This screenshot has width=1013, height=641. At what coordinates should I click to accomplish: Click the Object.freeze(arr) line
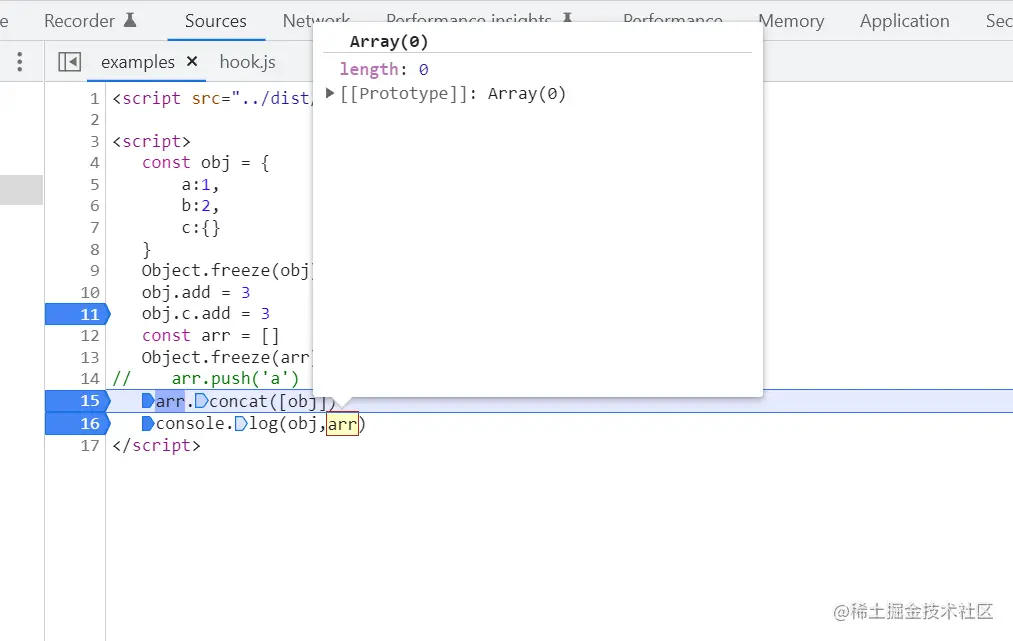click(227, 357)
